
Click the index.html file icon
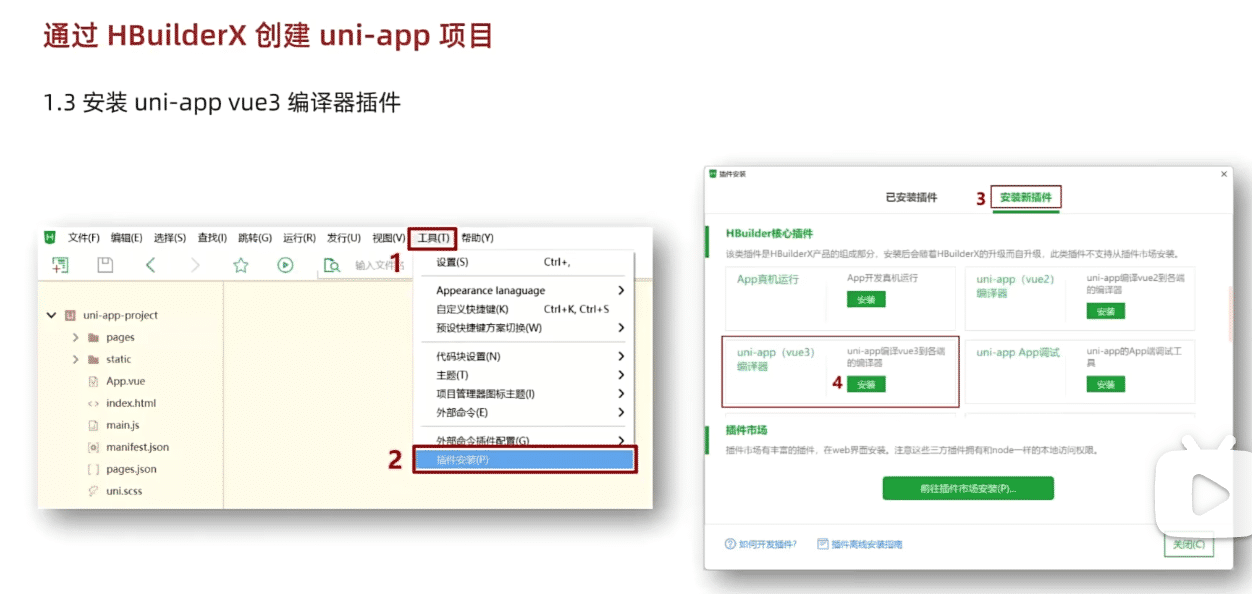tap(93, 403)
